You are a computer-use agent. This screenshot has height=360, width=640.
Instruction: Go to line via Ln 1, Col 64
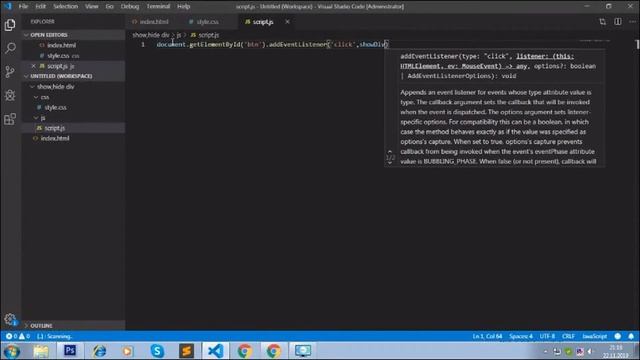click(x=487, y=336)
